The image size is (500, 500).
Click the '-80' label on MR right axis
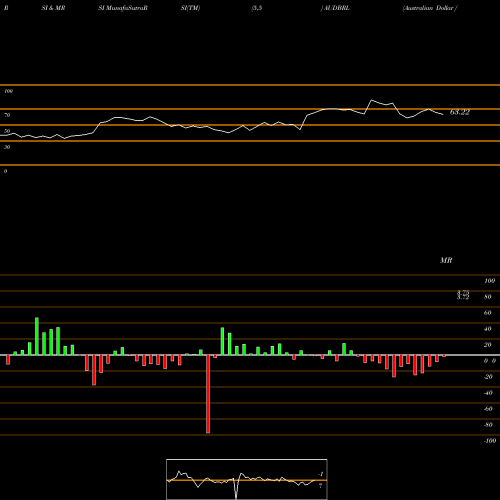[x=488, y=425]
